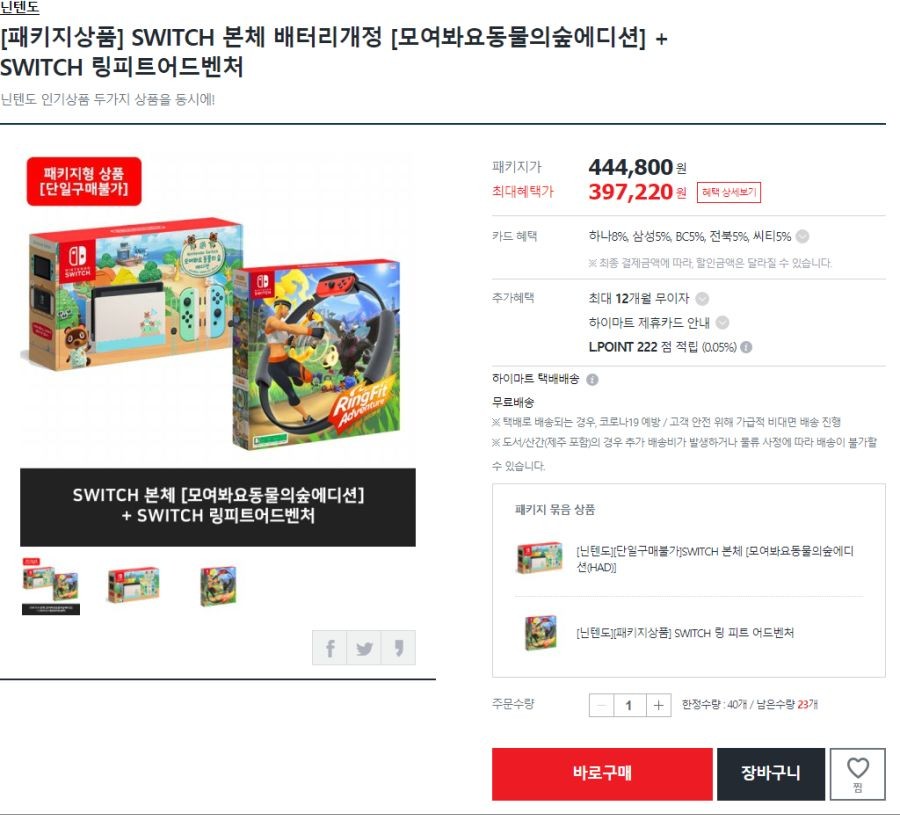Click the red 바로구매 button

pos(602,774)
